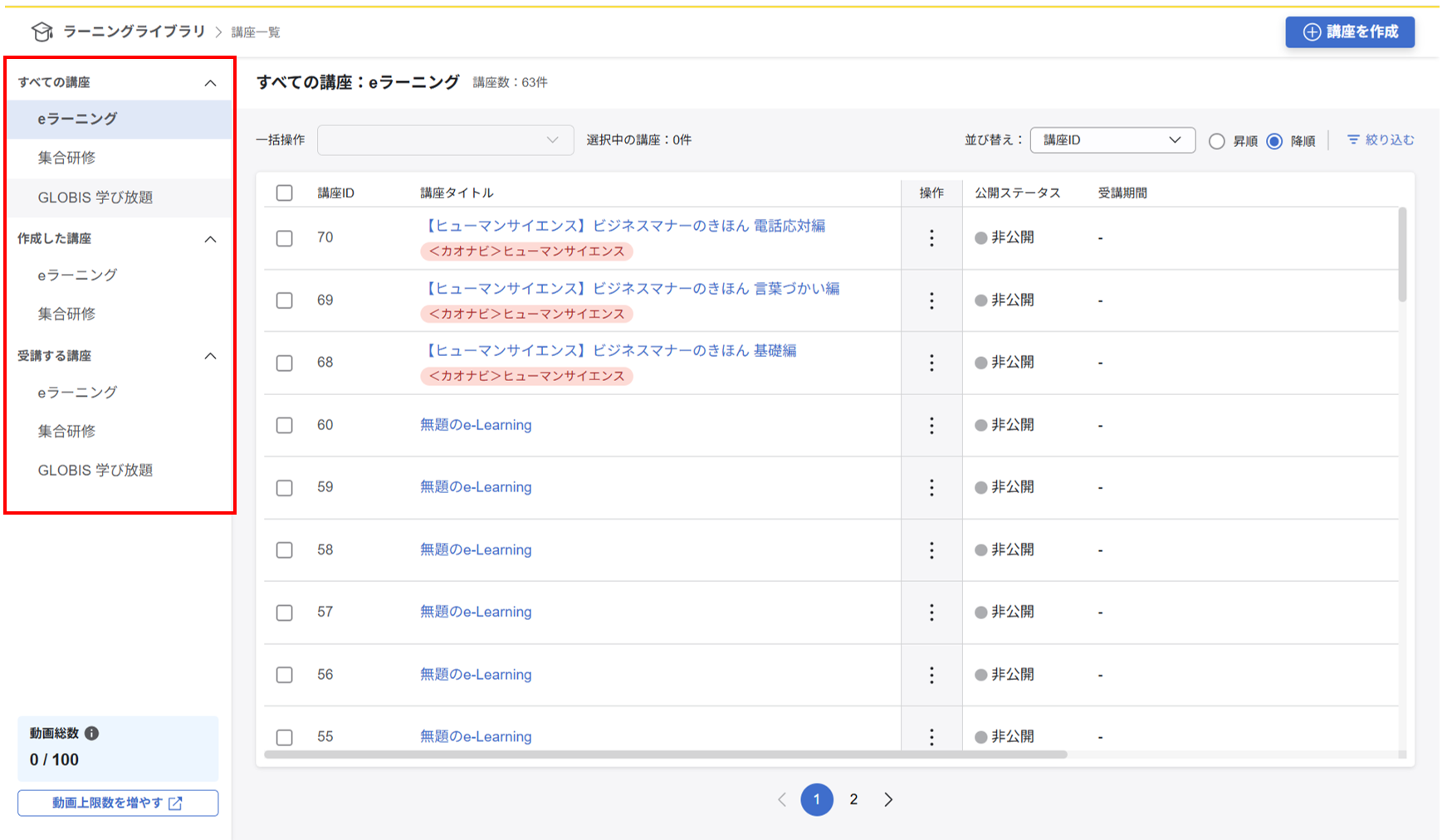This screenshot has width=1442, height=840.
Task: Click the 講座を作成 button
Action: (x=1350, y=32)
